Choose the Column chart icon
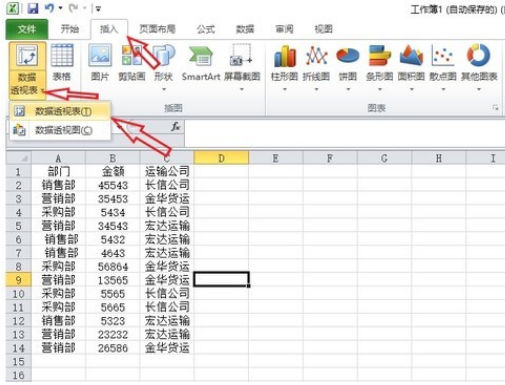This screenshot has height=385, width=505. 284,56
